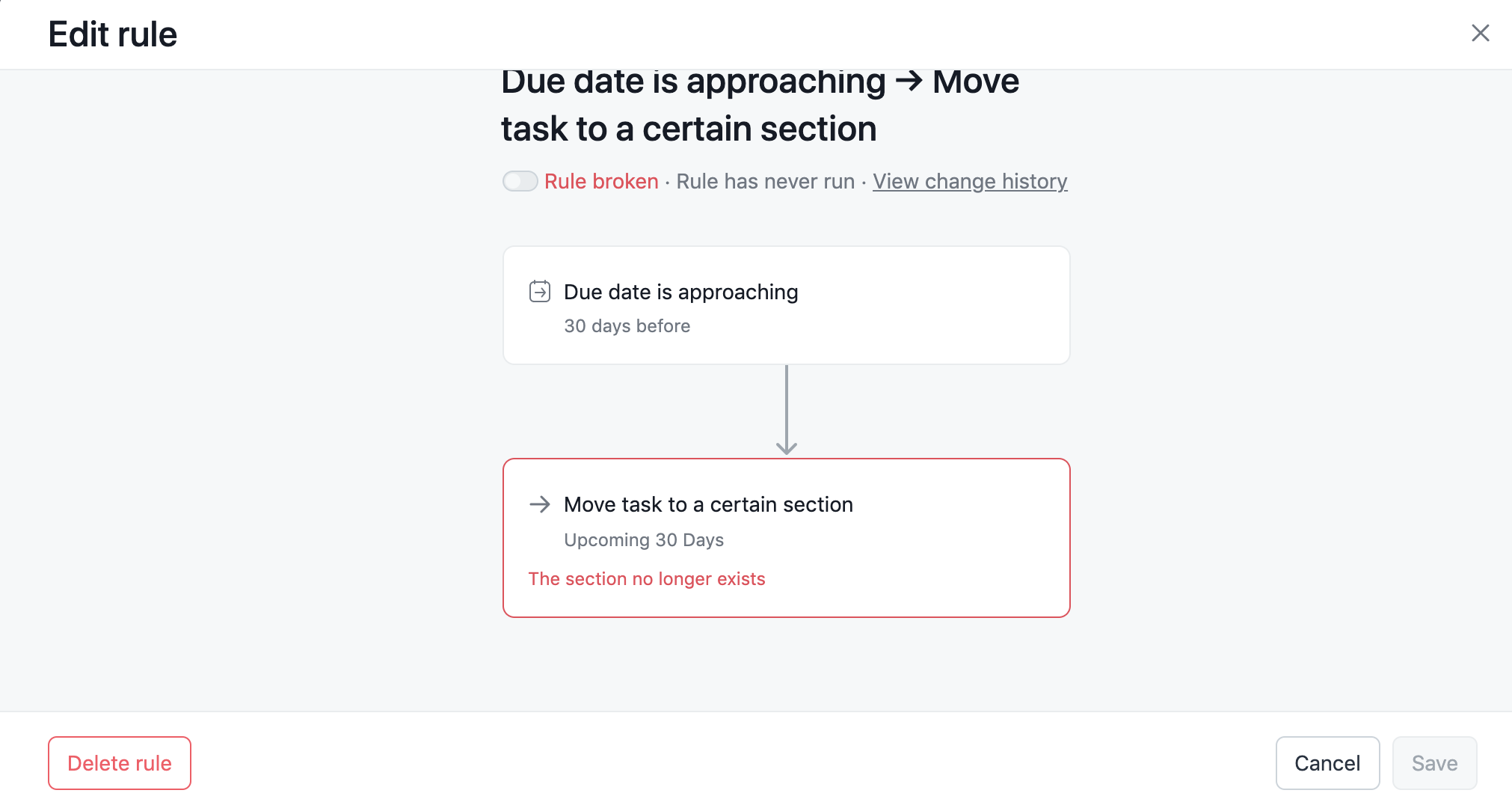Click the down arrow connector between cards
Viewport: 1512px width, 808px height.
(x=786, y=411)
